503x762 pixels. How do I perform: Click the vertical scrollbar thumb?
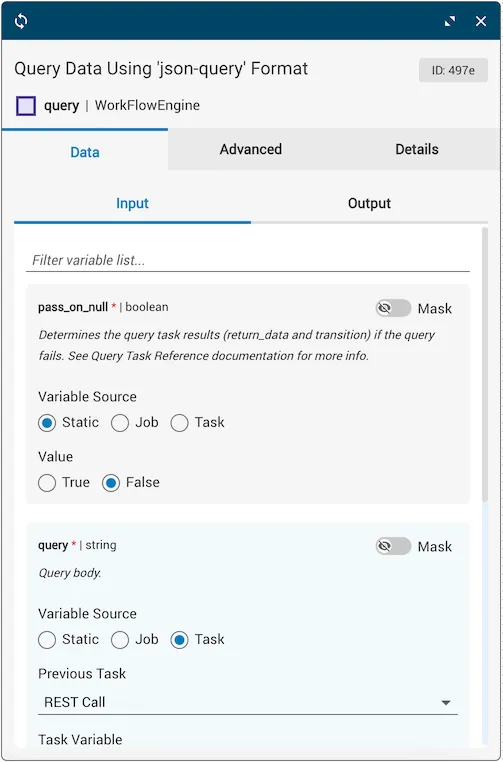[485, 364]
